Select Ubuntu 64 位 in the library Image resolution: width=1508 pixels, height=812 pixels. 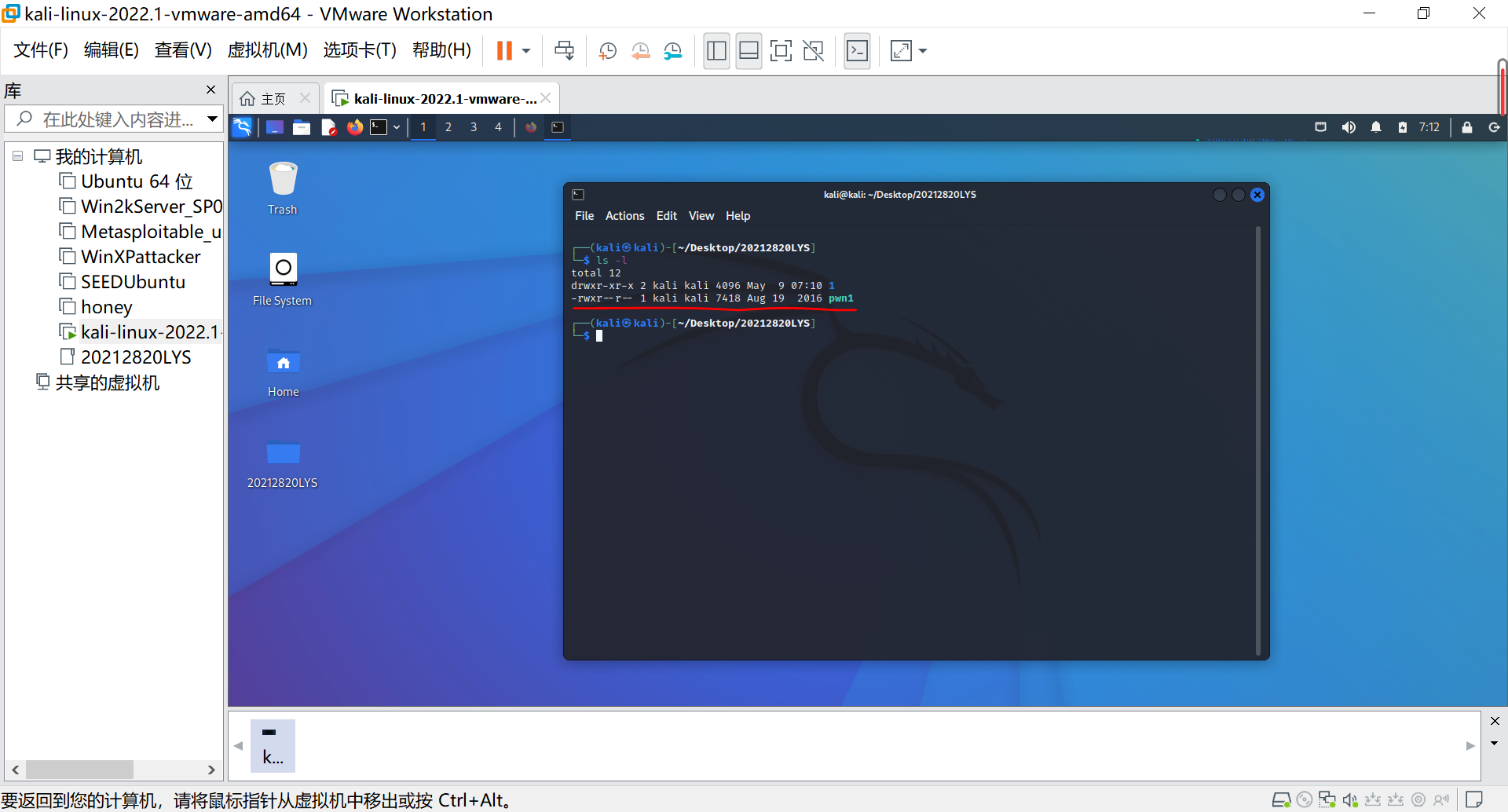point(126,181)
